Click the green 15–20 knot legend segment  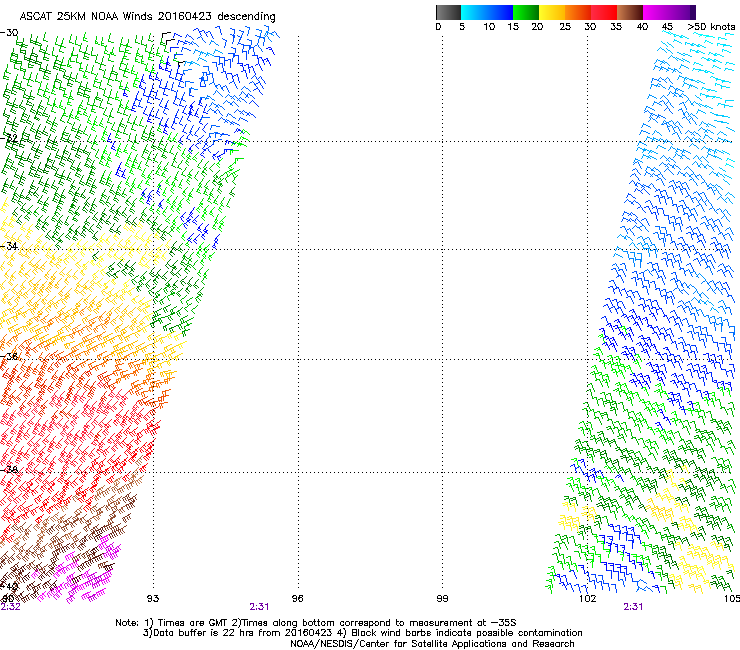526,12
